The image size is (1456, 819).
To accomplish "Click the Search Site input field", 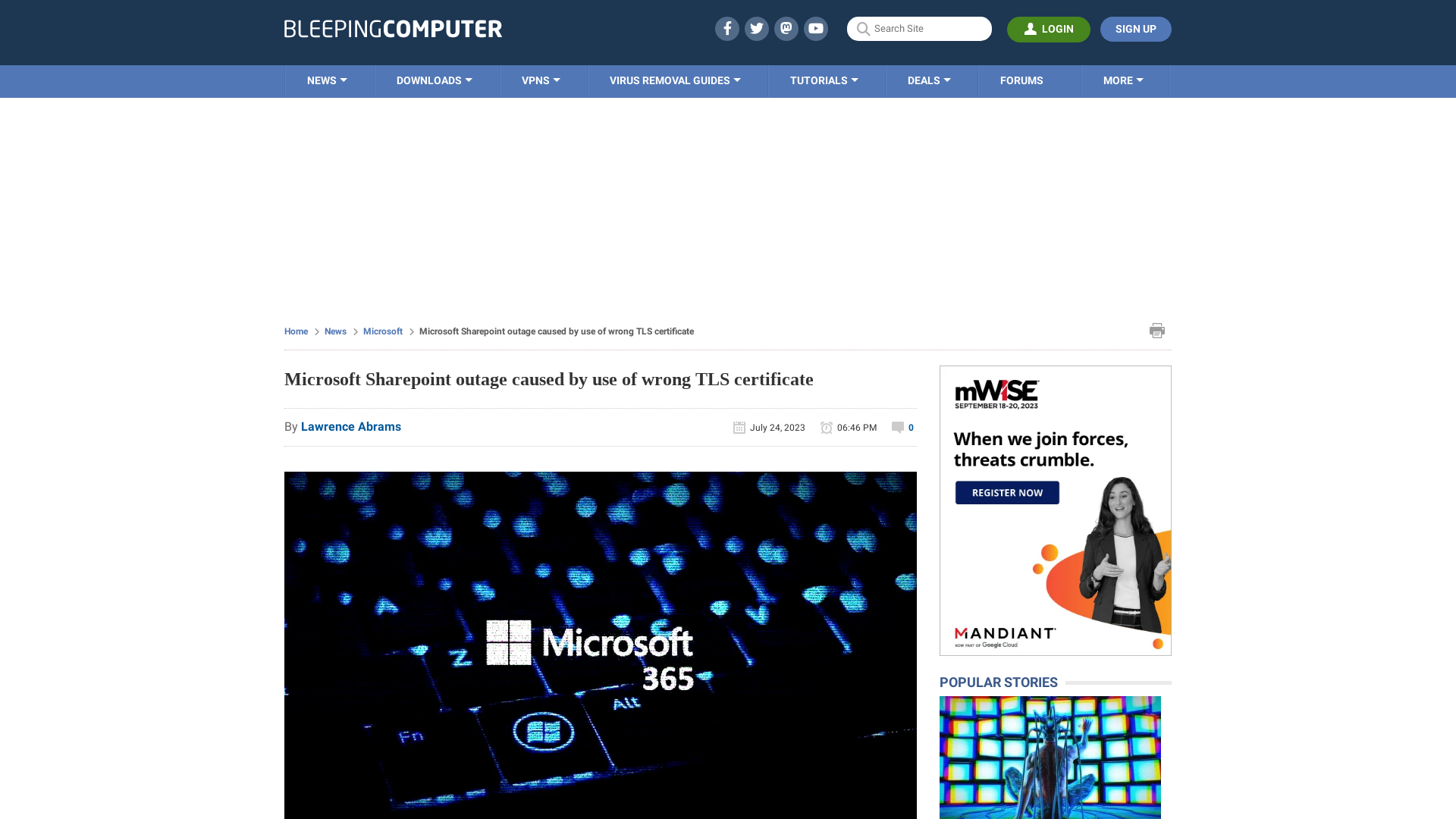I will pyautogui.click(x=919, y=28).
